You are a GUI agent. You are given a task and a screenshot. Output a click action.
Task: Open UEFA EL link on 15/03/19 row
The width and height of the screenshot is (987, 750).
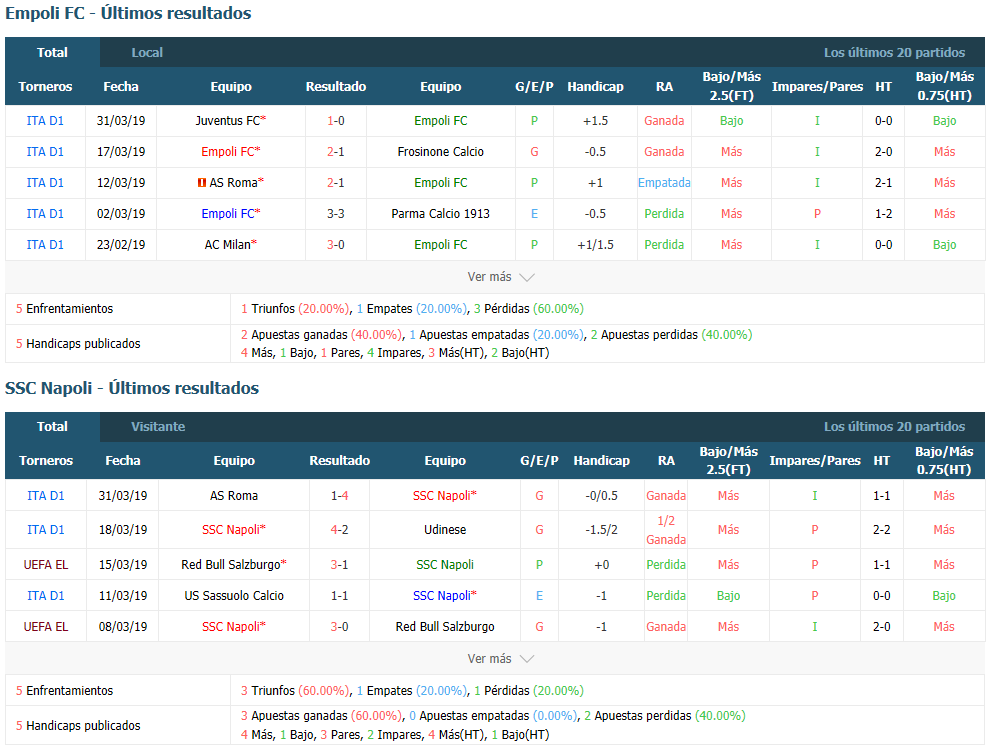click(x=45, y=564)
